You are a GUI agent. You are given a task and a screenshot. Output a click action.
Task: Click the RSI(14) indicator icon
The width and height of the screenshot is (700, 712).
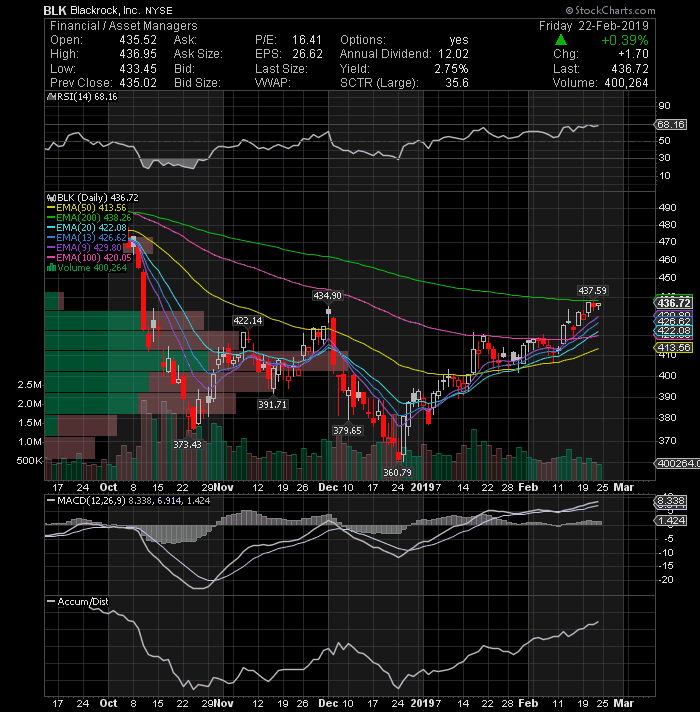(51, 97)
